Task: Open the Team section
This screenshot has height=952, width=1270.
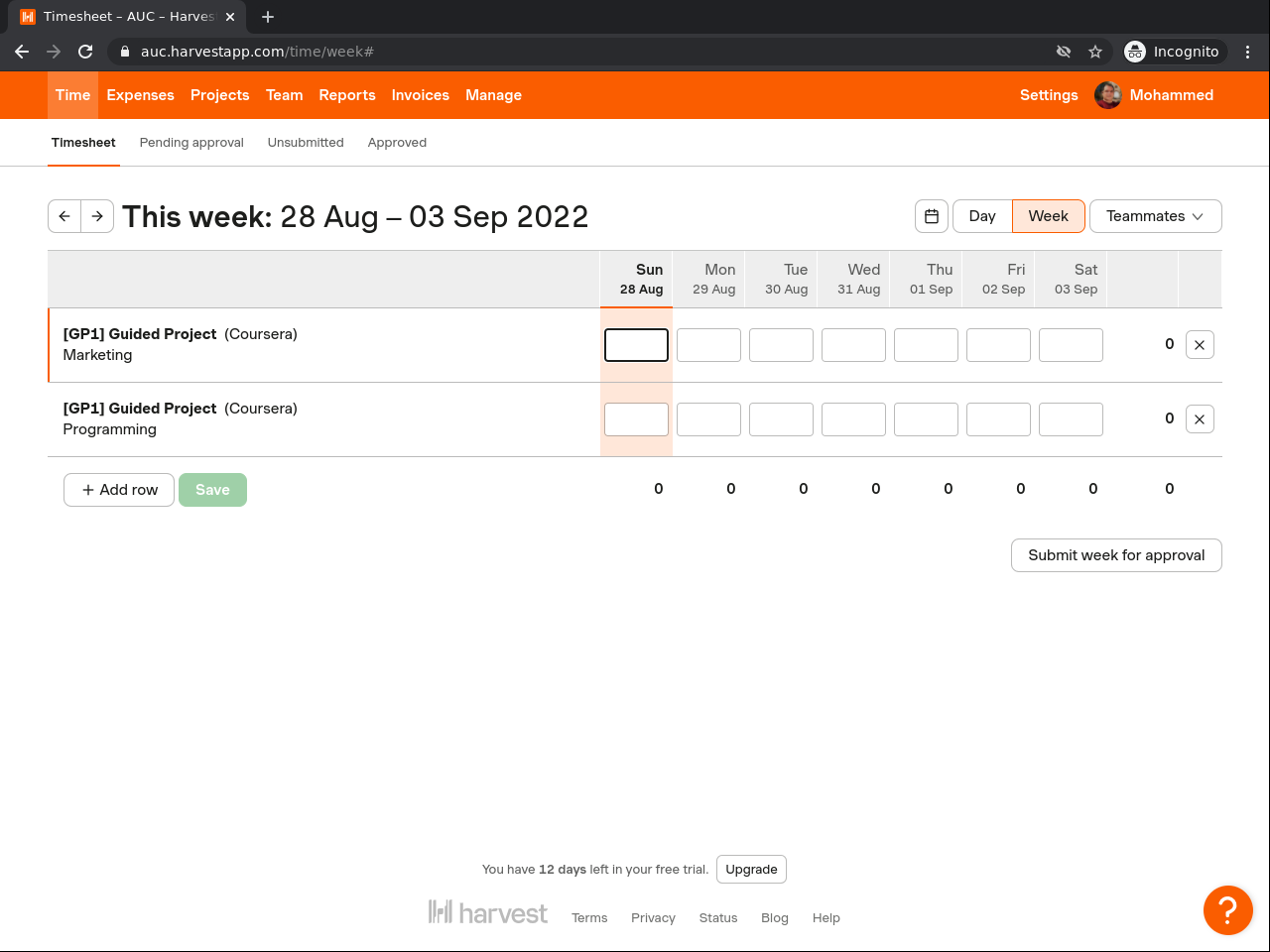Action: click(284, 95)
